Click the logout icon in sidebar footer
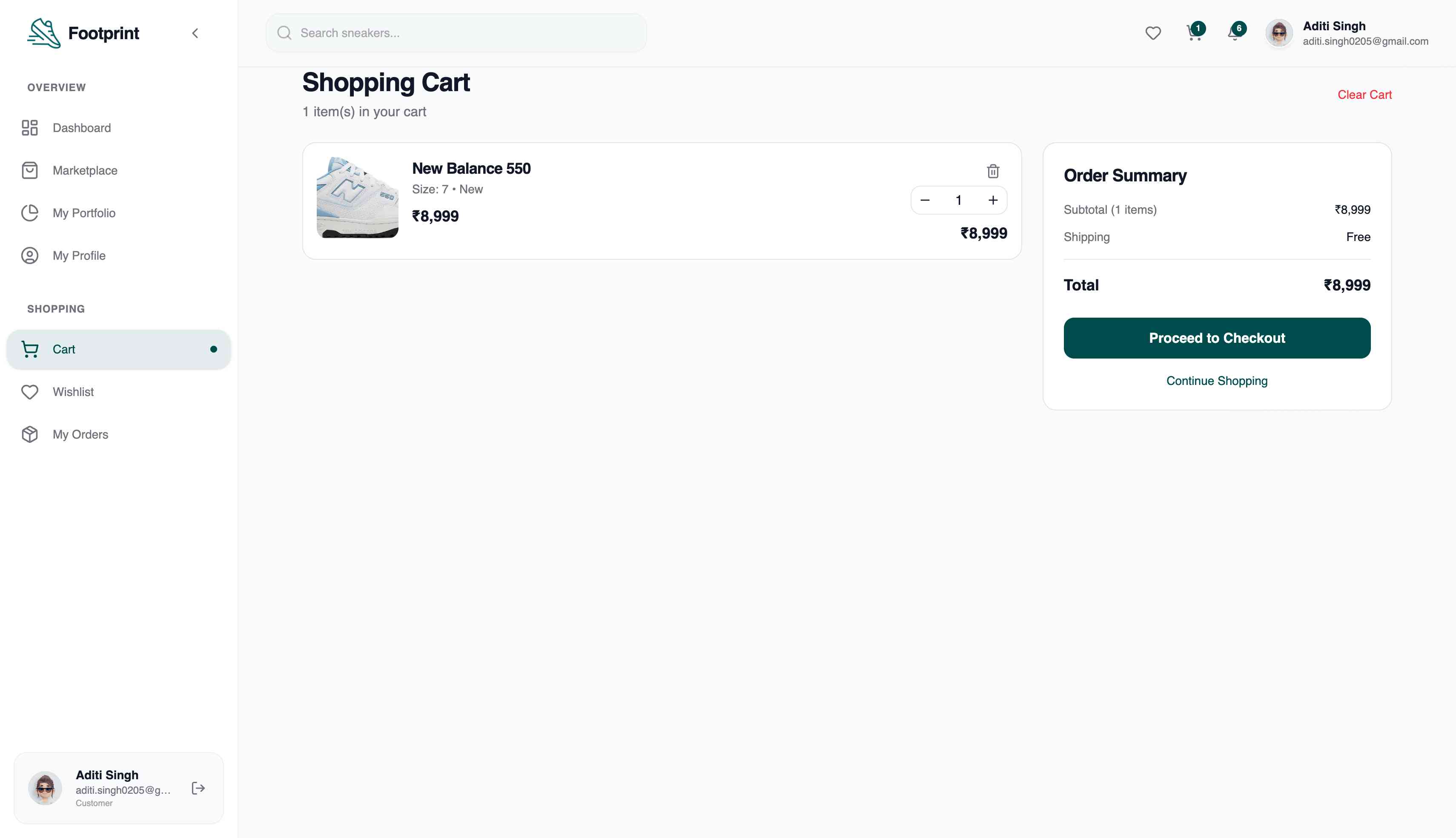This screenshot has width=1456, height=838. tap(198, 788)
